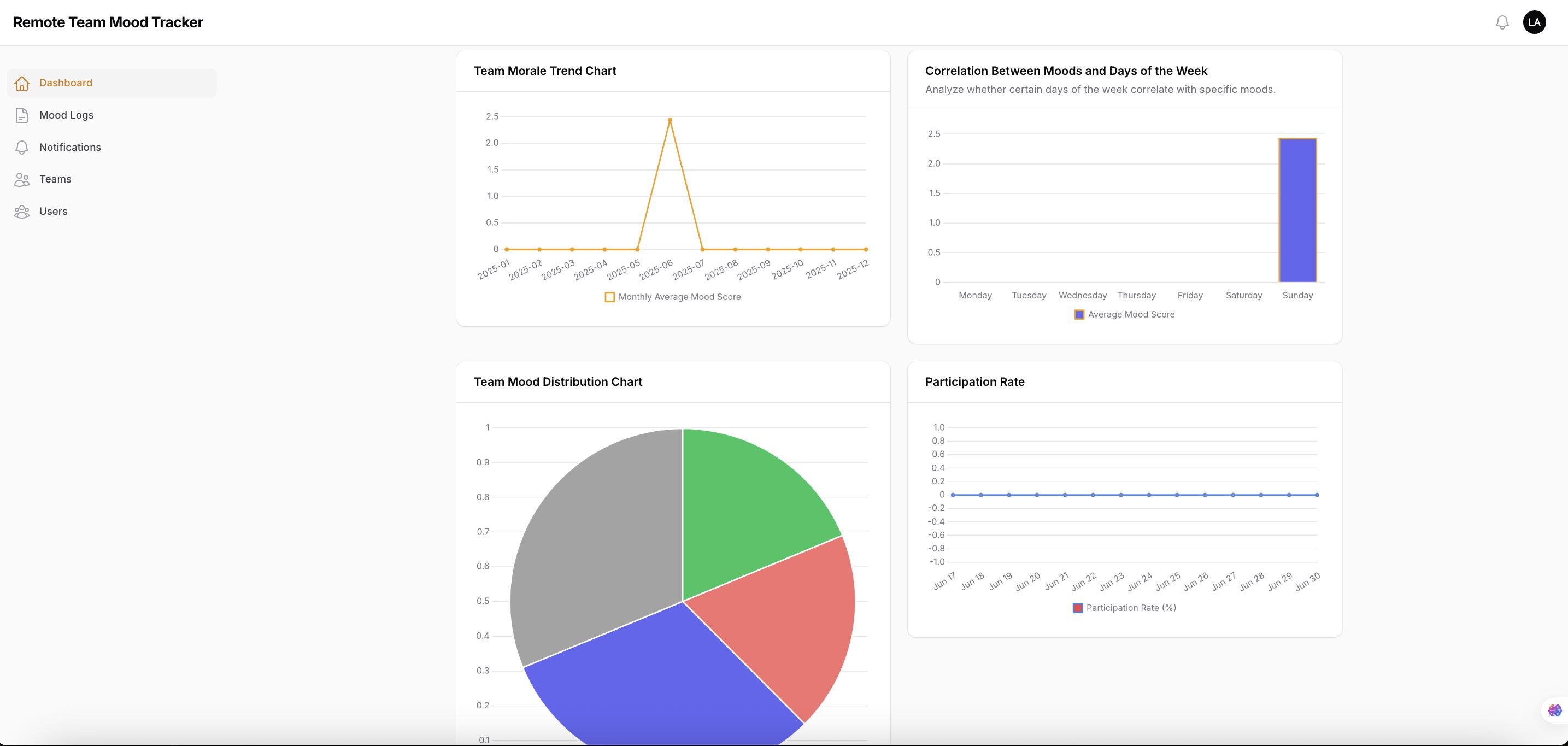The image size is (1568, 746).
Task: Open notifications bell in top header
Action: click(x=1502, y=22)
